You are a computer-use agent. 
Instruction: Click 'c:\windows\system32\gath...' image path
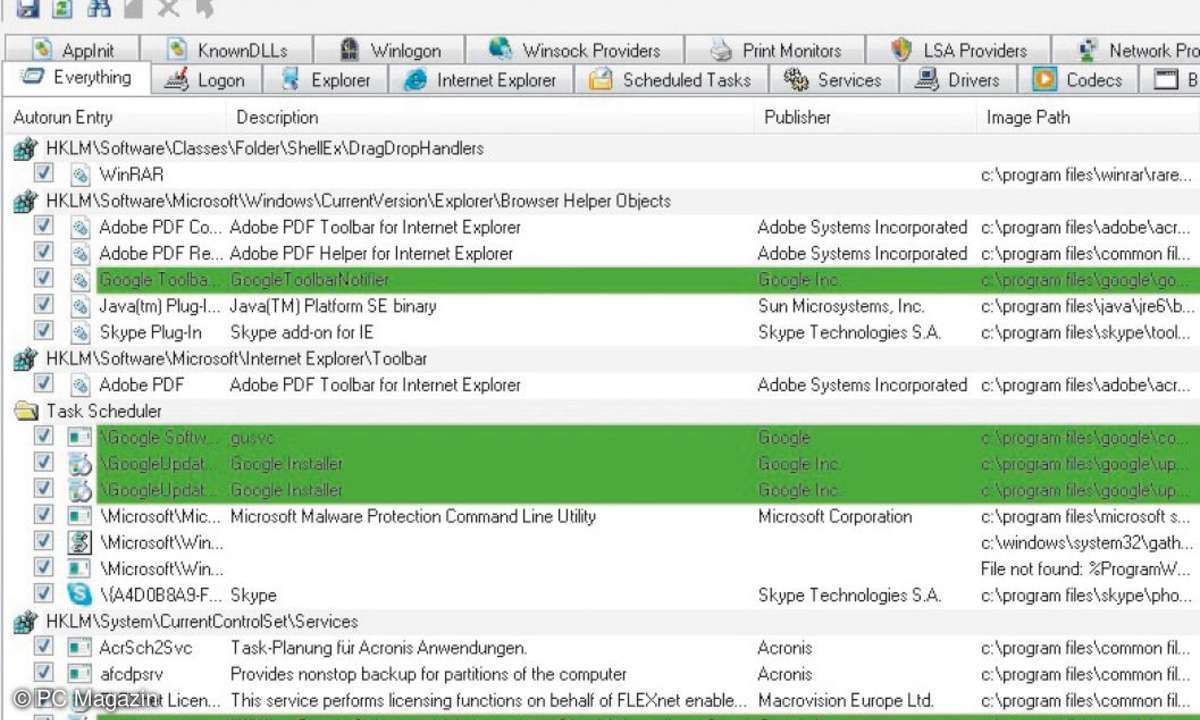[1087, 543]
